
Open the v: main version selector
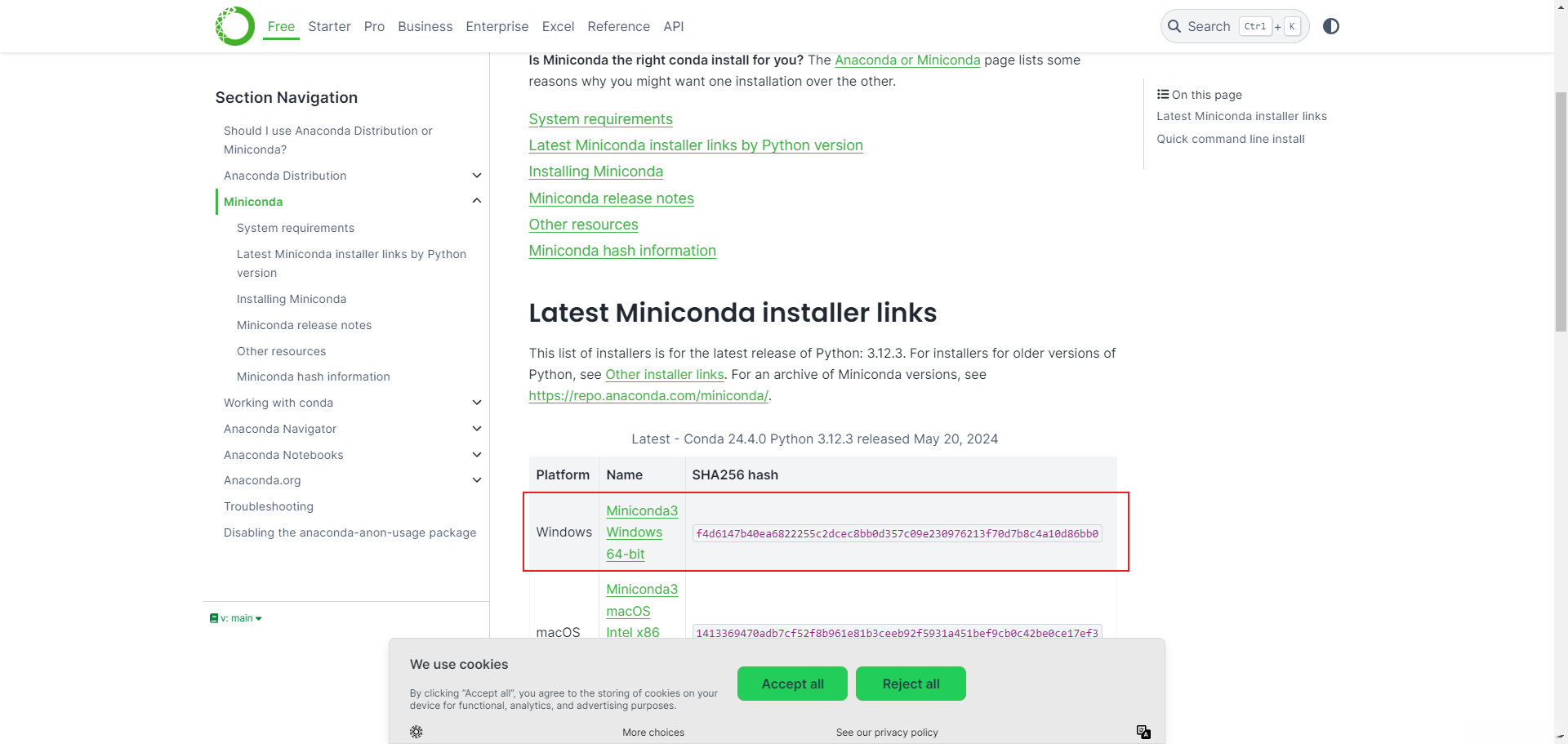pyautogui.click(x=236, y=618)
